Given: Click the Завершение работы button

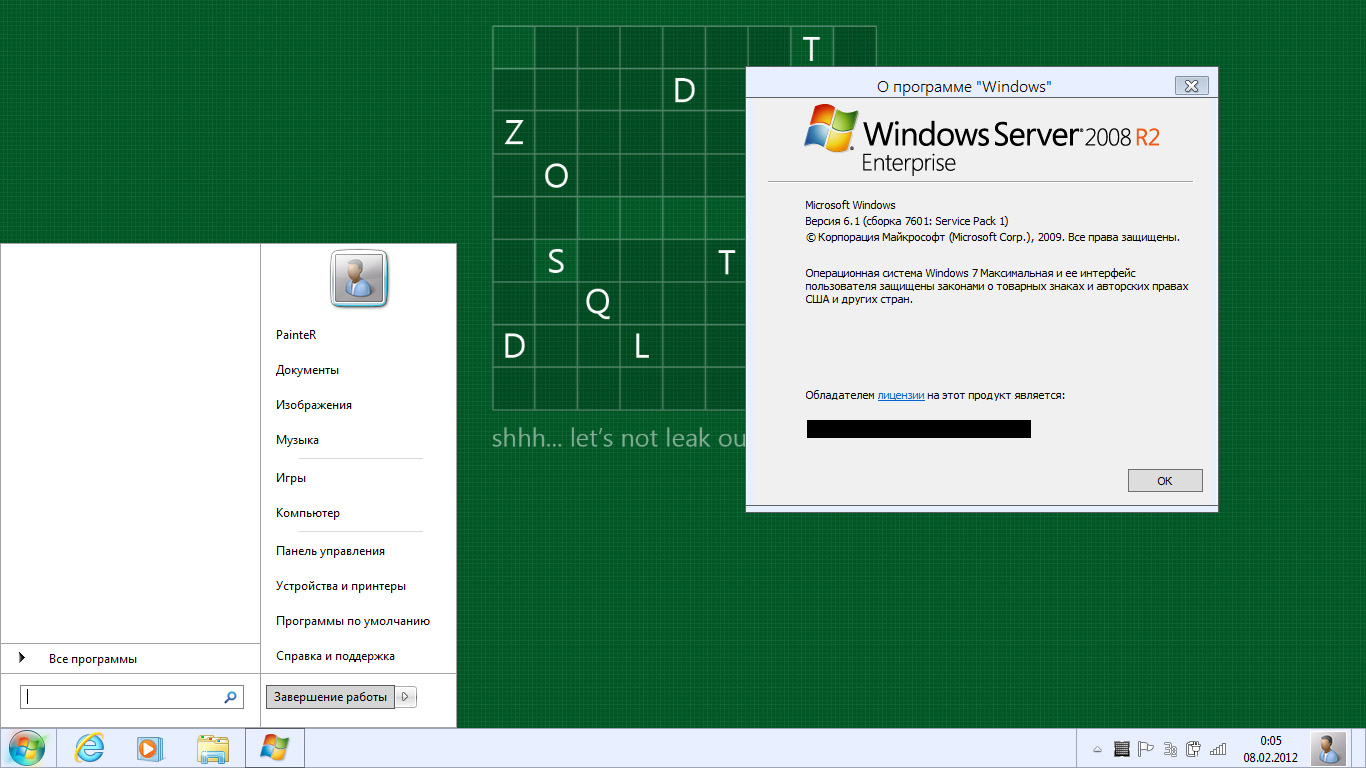Looking at the screenshot, I should pos(330,697).
